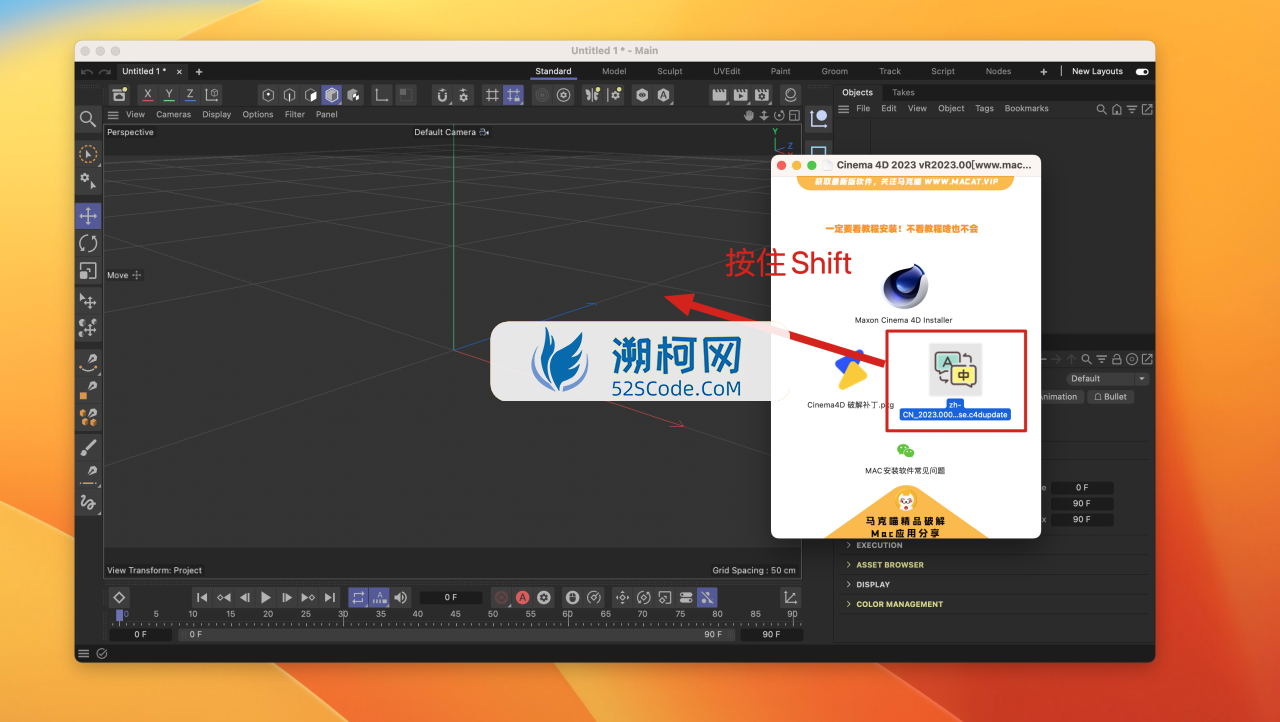The height and width of the screenshot is (722, 1280).
Task: Click the timeline marker at frame 30
Action: click(x=343, y=615)
